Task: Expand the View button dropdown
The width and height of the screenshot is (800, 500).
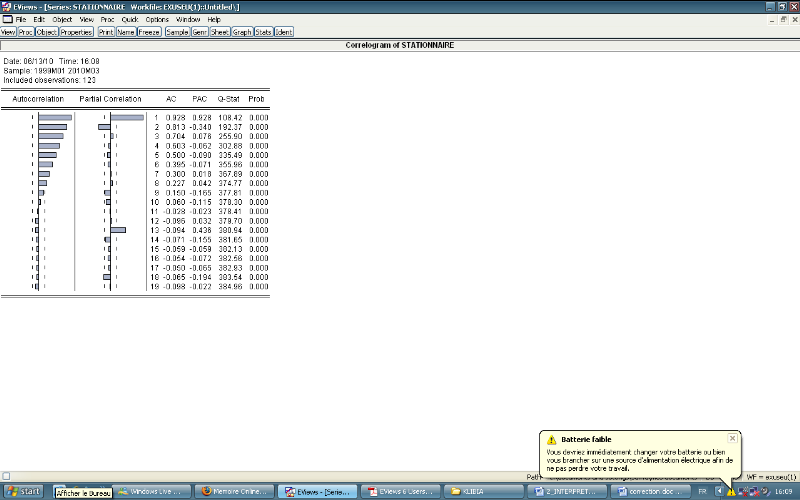Action: pos(8,32)
